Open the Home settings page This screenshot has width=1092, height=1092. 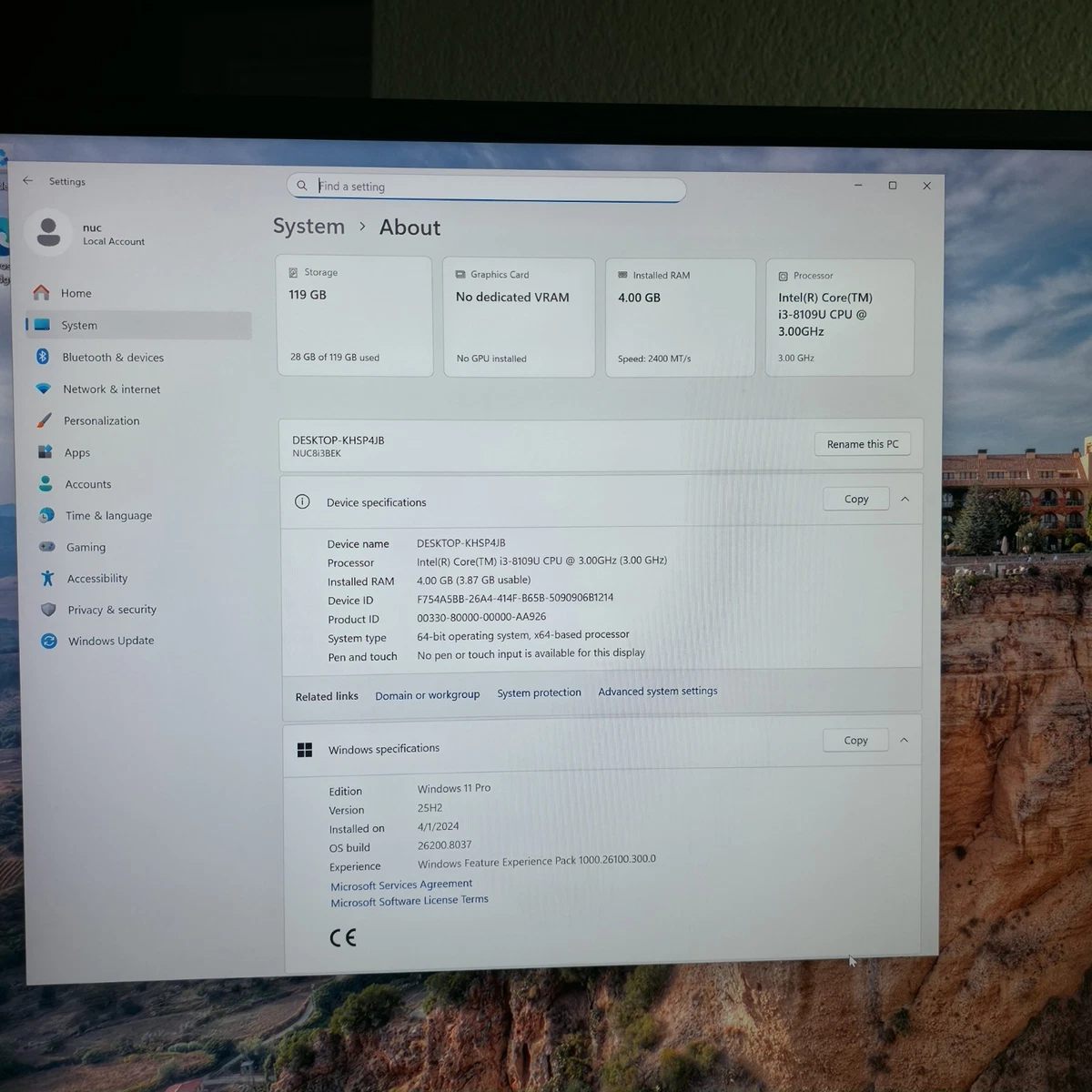coord(137,293)
